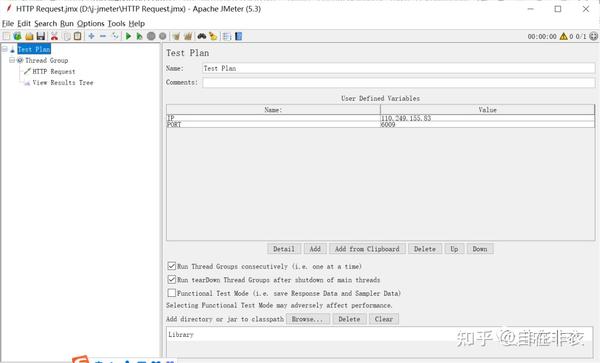
Task: Clear all results with double broom icon
Action: [188, 36]
